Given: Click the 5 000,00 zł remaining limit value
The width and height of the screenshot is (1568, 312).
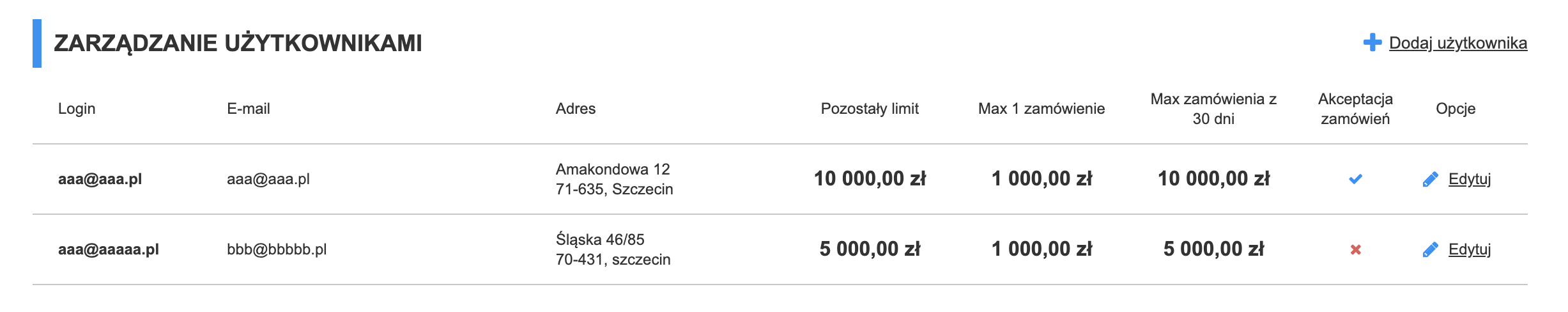Looking at the screenshot, I should tap(870, 249).
